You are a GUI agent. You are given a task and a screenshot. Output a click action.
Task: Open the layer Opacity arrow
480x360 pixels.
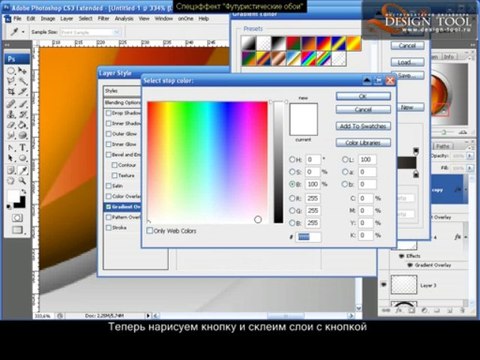click(470, 156)
